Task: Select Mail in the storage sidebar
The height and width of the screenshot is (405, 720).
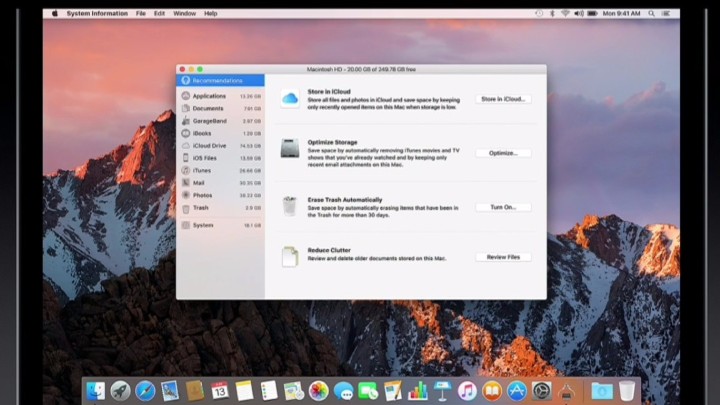Action: click(220, 183)
